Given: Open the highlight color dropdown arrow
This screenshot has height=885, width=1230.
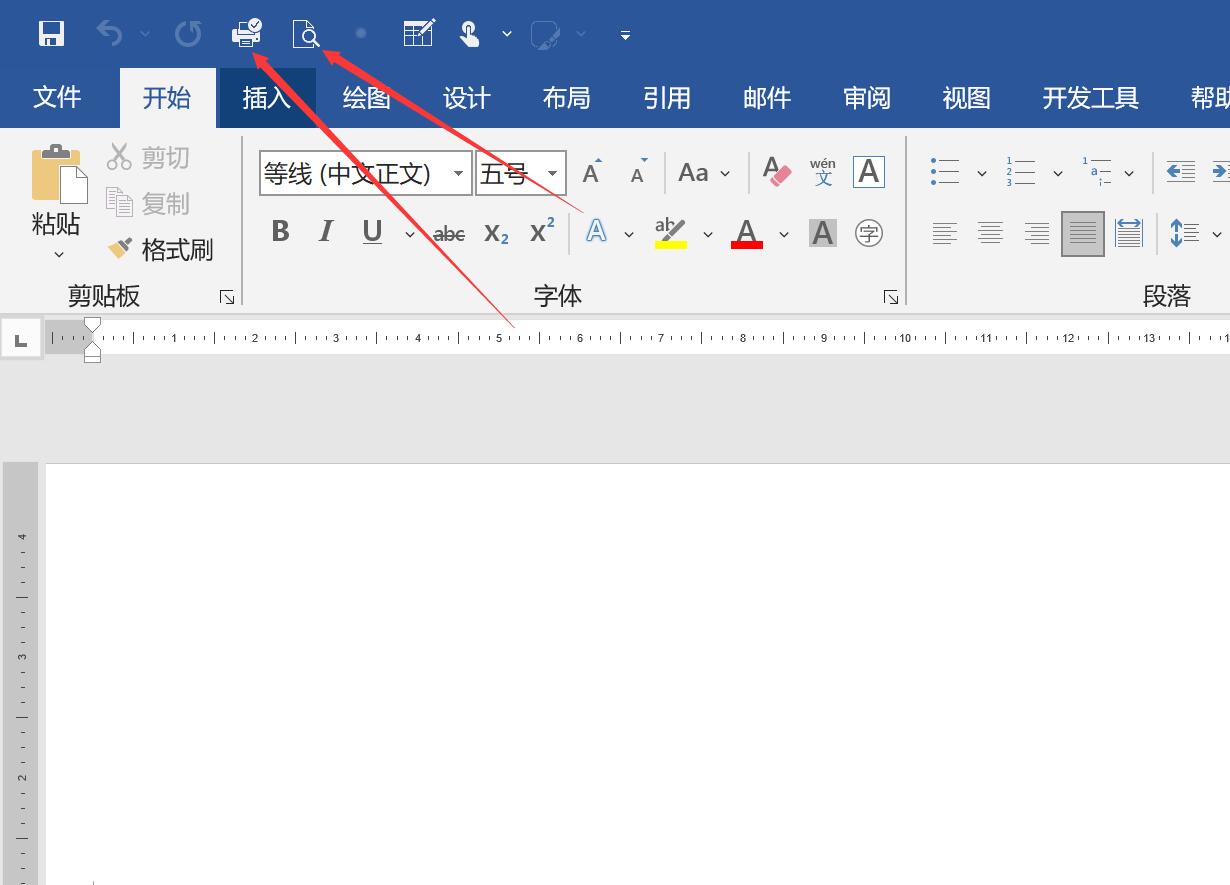Looking at the screenshot, I should pos(708,234).
